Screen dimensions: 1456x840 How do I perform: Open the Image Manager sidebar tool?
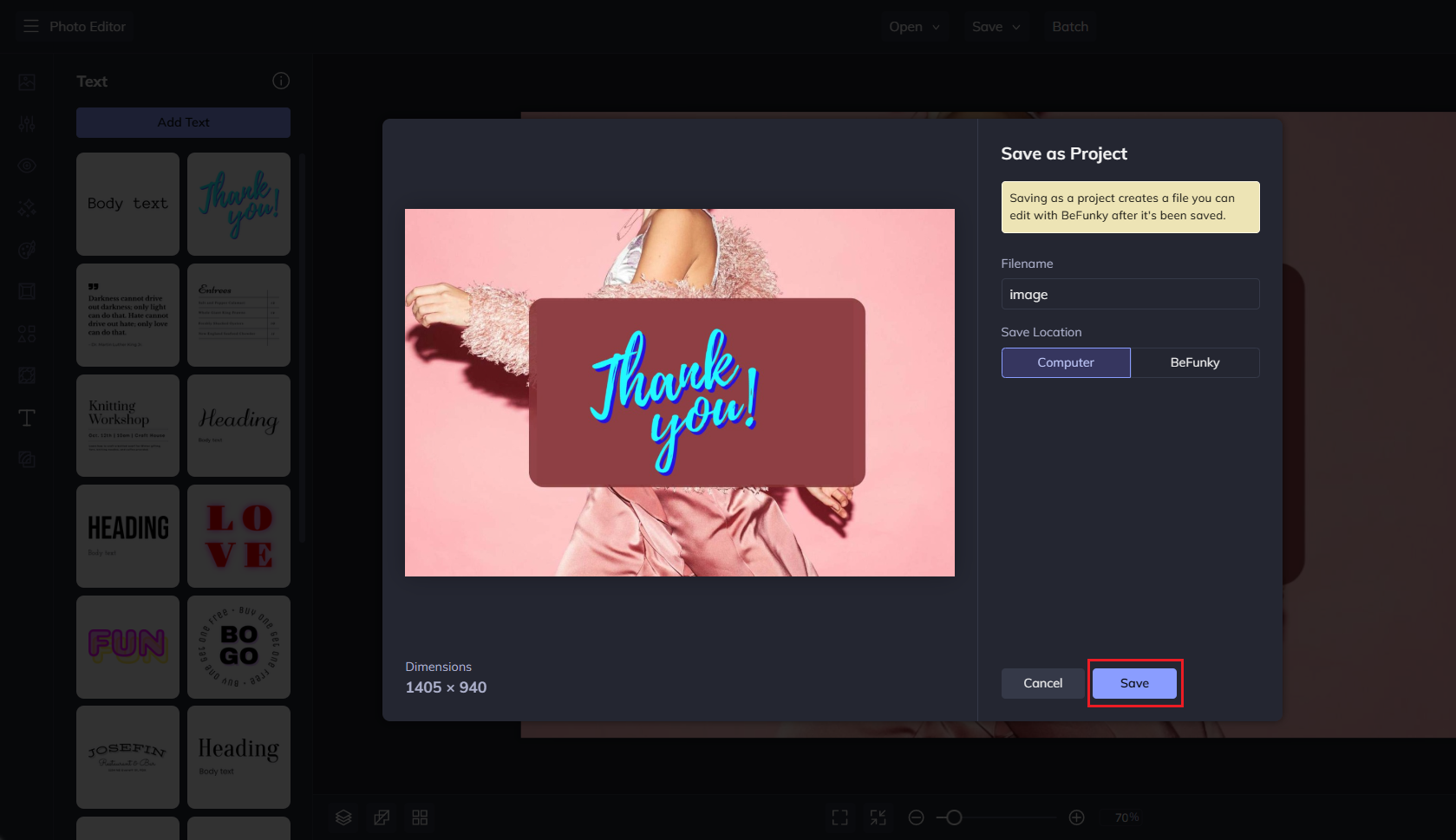[x=27, y=82]
